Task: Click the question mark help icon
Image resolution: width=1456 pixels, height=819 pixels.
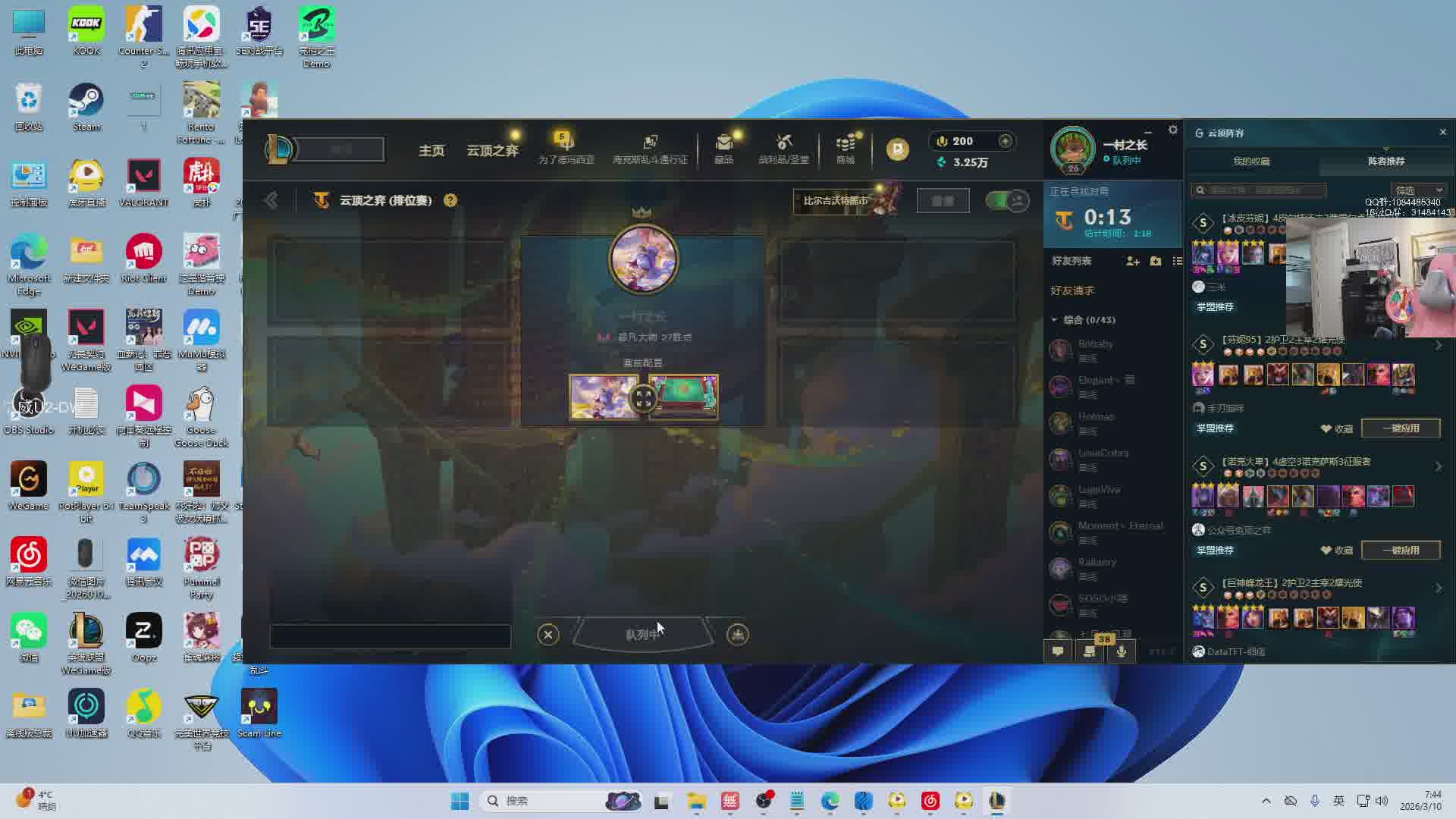Action: 450,200
